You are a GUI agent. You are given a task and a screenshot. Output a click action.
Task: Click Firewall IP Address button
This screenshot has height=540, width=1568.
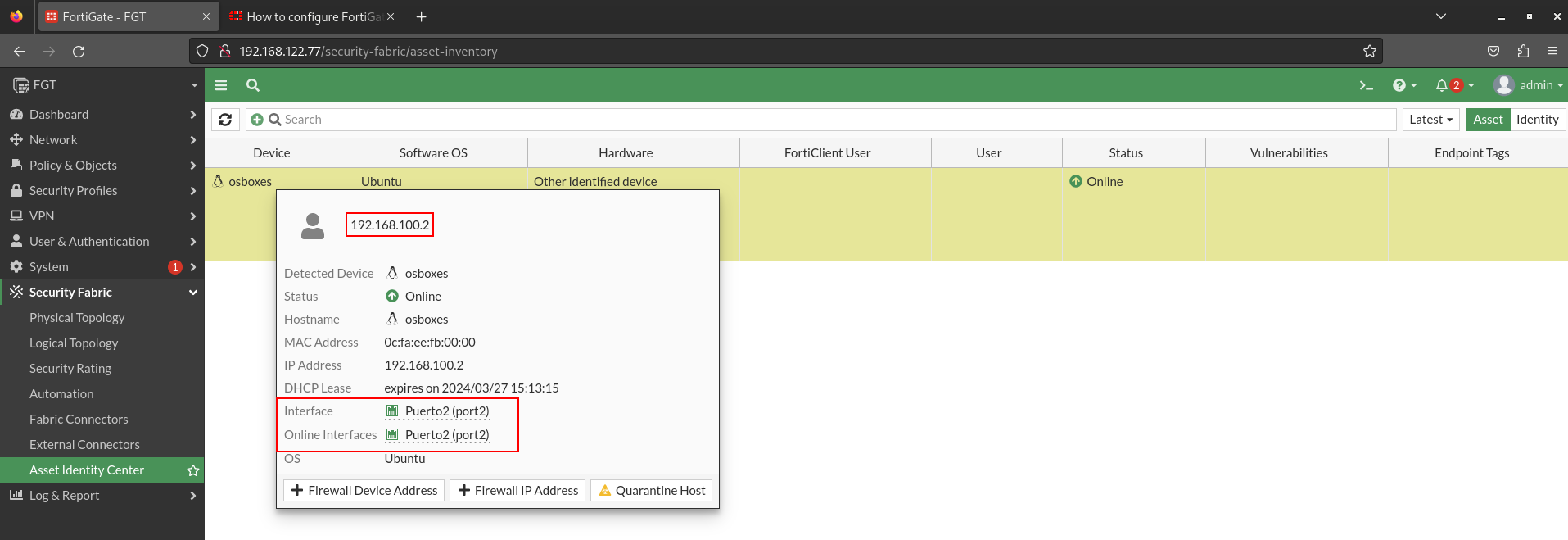click(517, 491)
